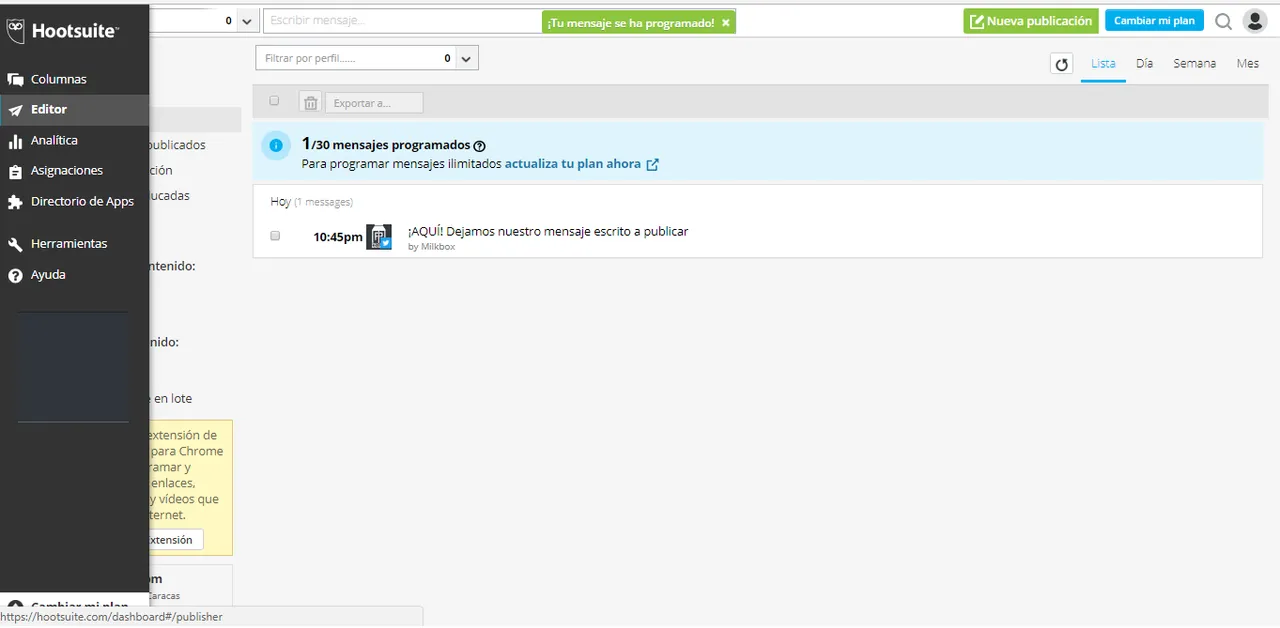Open Directorio de Apps
Viewport: 1280px width, 628px height.
pyautogui.click(x=82, y=201)
